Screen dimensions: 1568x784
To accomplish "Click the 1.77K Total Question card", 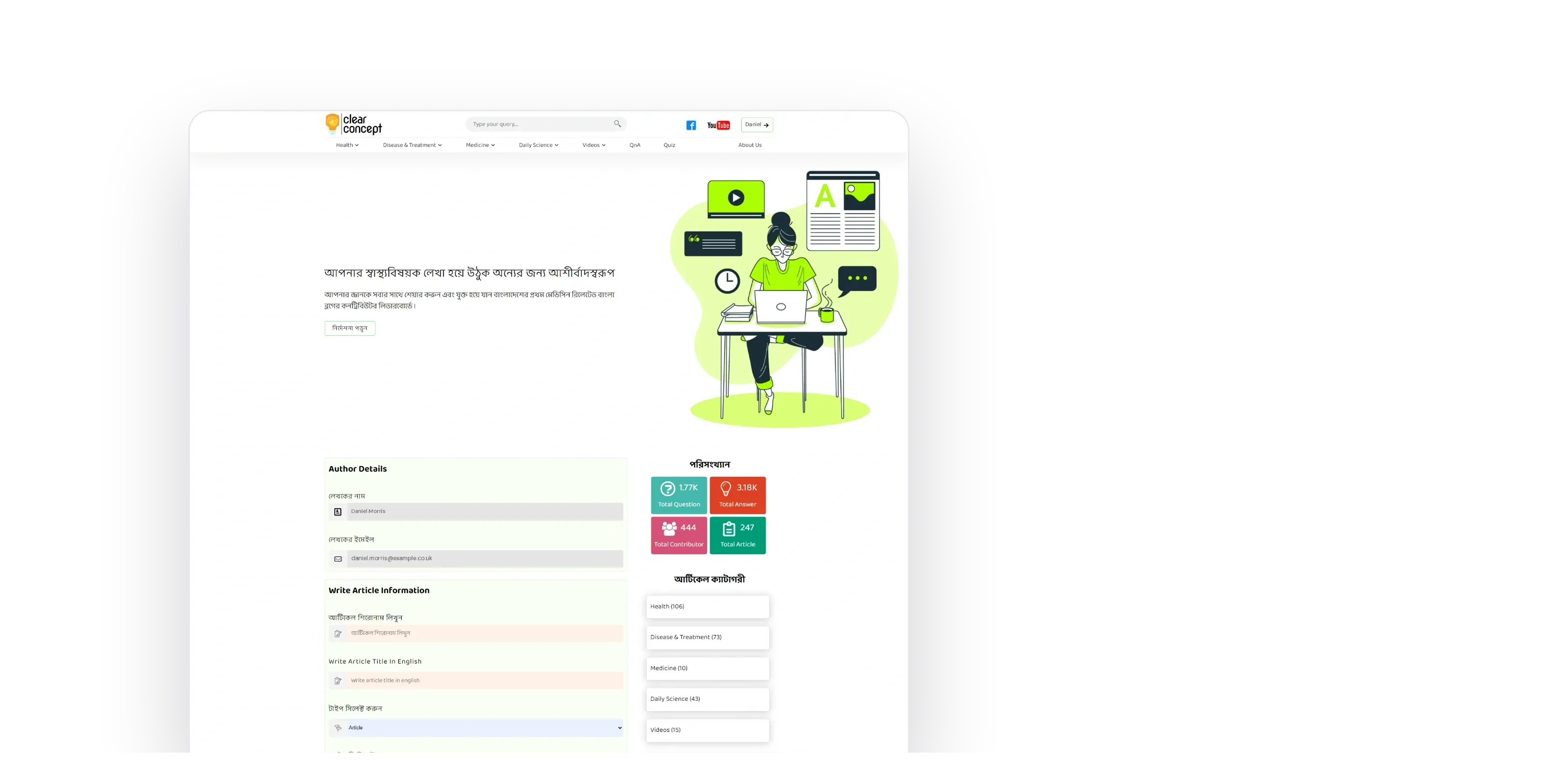I will (x=679, y=496).
